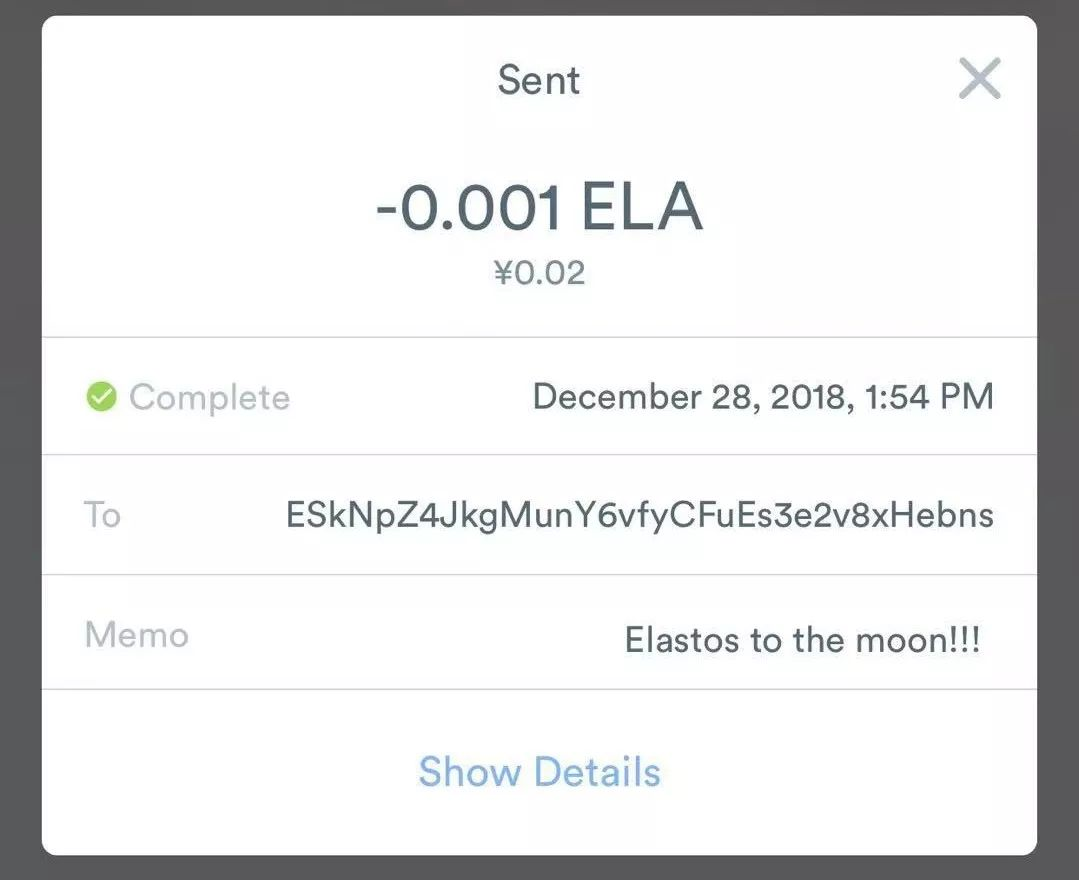This screenshot has height=880, width=1079.
Task: Click the 'Complete' status label
Action: coord(210,398)
